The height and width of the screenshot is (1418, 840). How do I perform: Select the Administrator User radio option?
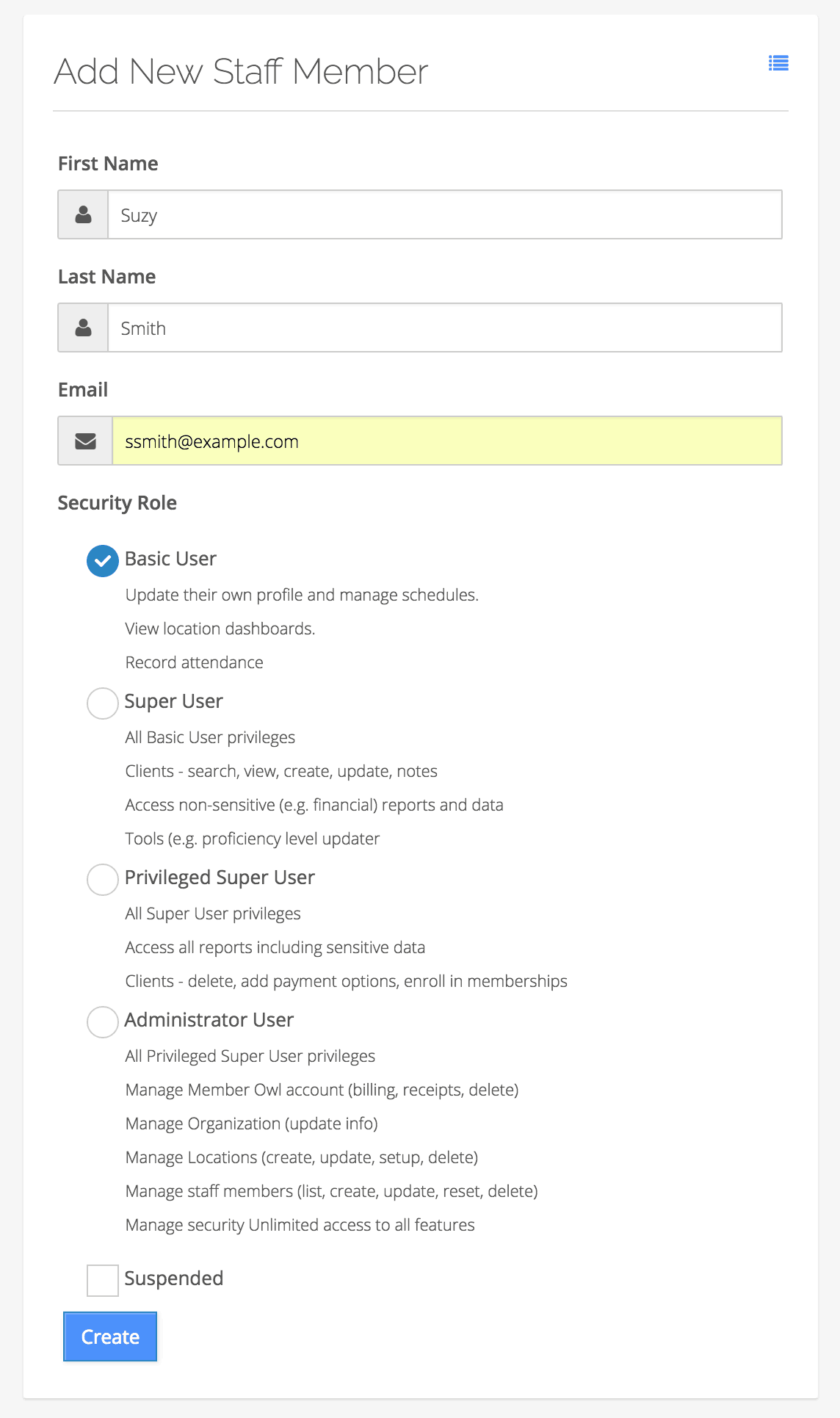pos(103,1022)
